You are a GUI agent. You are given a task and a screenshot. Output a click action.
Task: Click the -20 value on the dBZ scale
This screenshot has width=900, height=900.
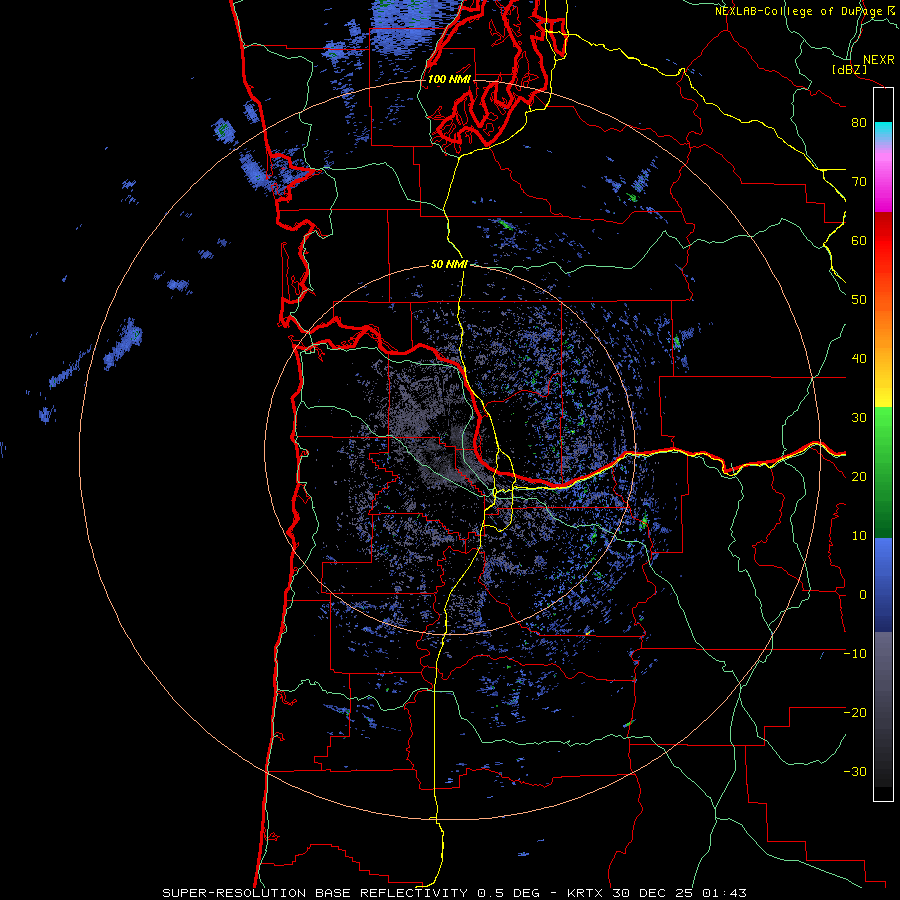click(x=855, y=712)
